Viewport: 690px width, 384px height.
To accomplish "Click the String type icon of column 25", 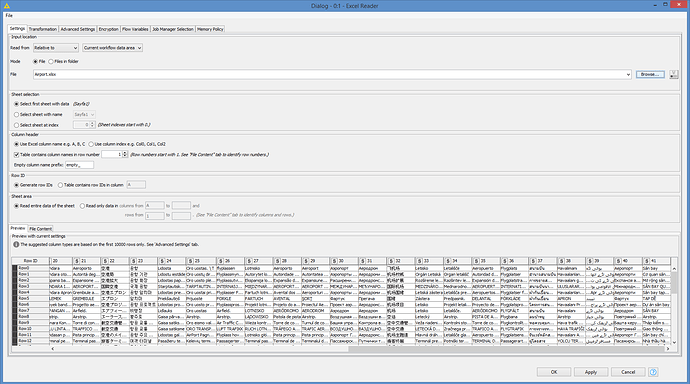I will click(190, 261).
